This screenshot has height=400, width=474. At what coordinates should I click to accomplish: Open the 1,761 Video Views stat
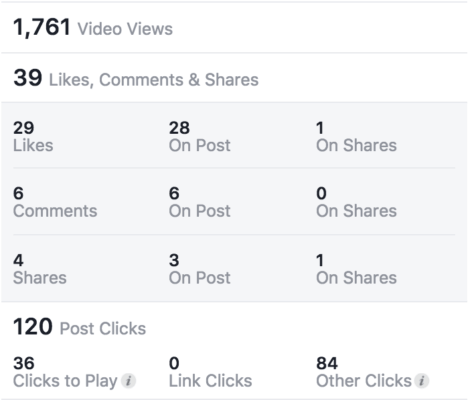(x=93, y=28)
